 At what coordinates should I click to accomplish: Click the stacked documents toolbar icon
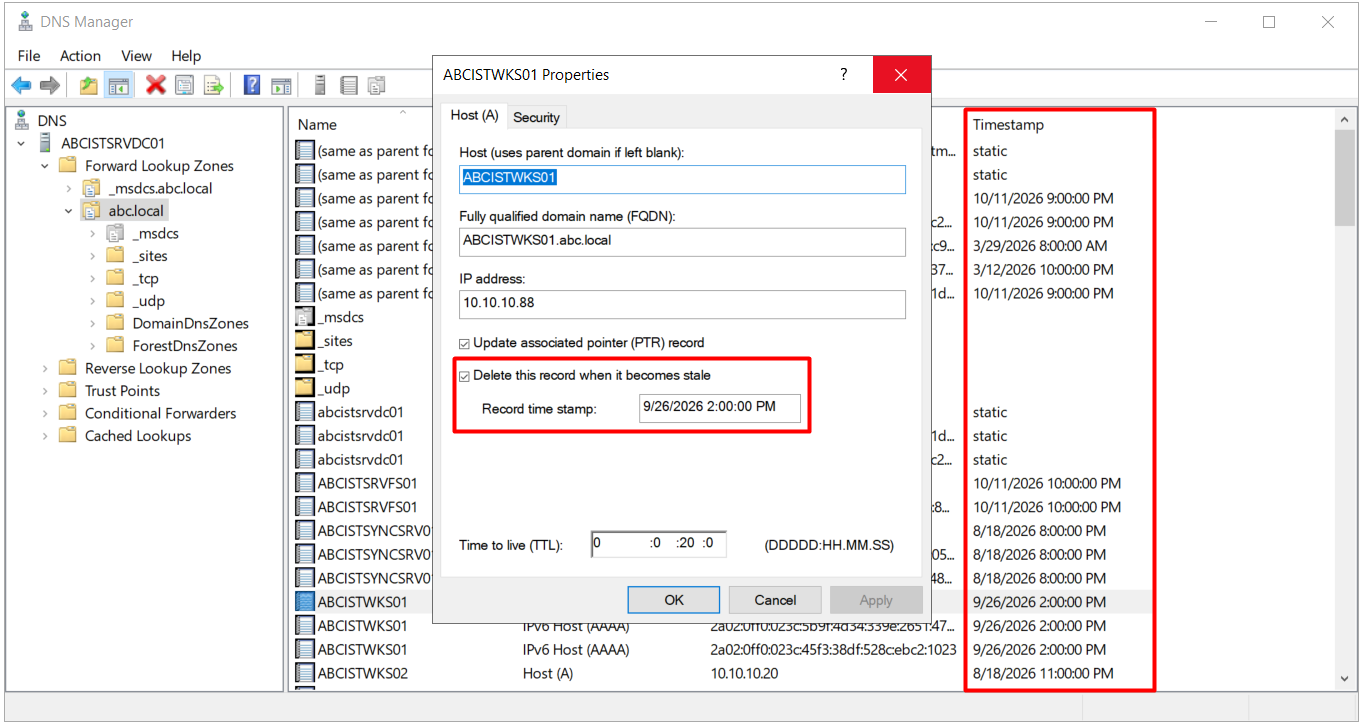pyautogui.click(x=376, y=86)
